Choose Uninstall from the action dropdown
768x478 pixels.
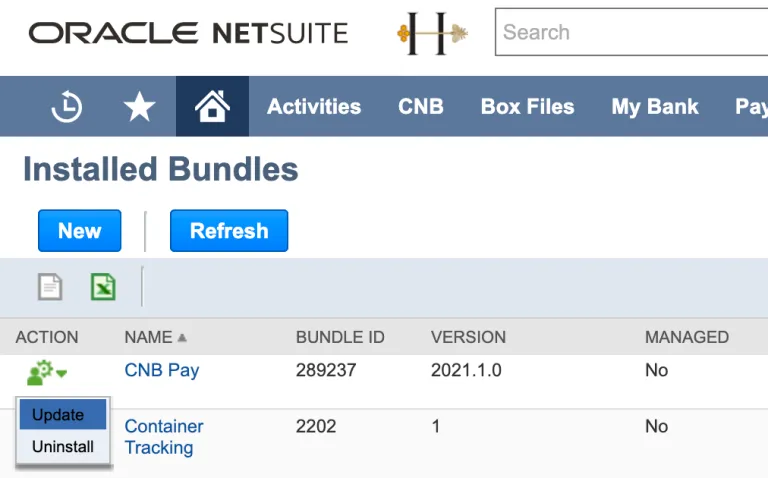tap(63, 446)
